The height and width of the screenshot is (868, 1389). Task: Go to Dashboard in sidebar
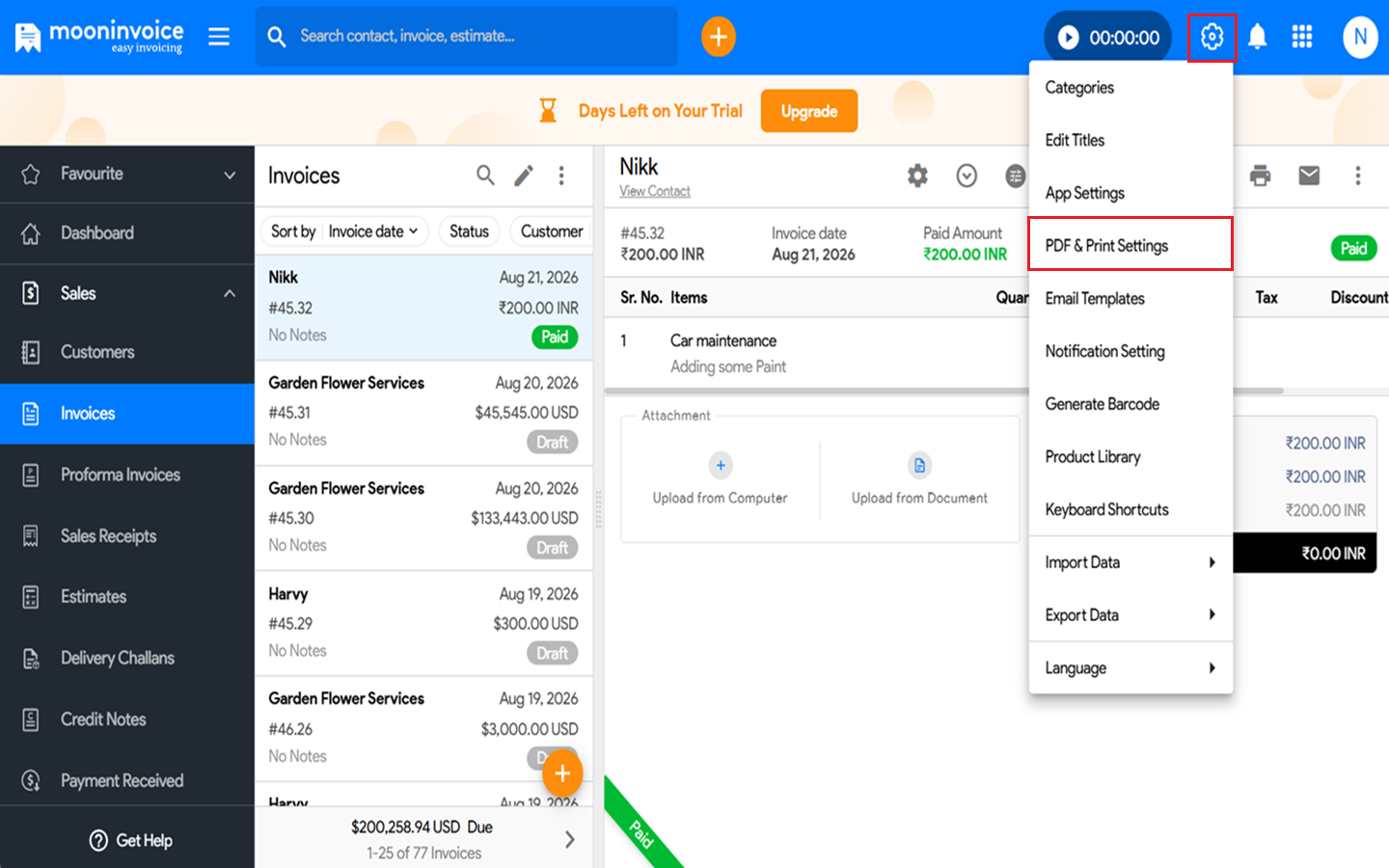[127, 233]
